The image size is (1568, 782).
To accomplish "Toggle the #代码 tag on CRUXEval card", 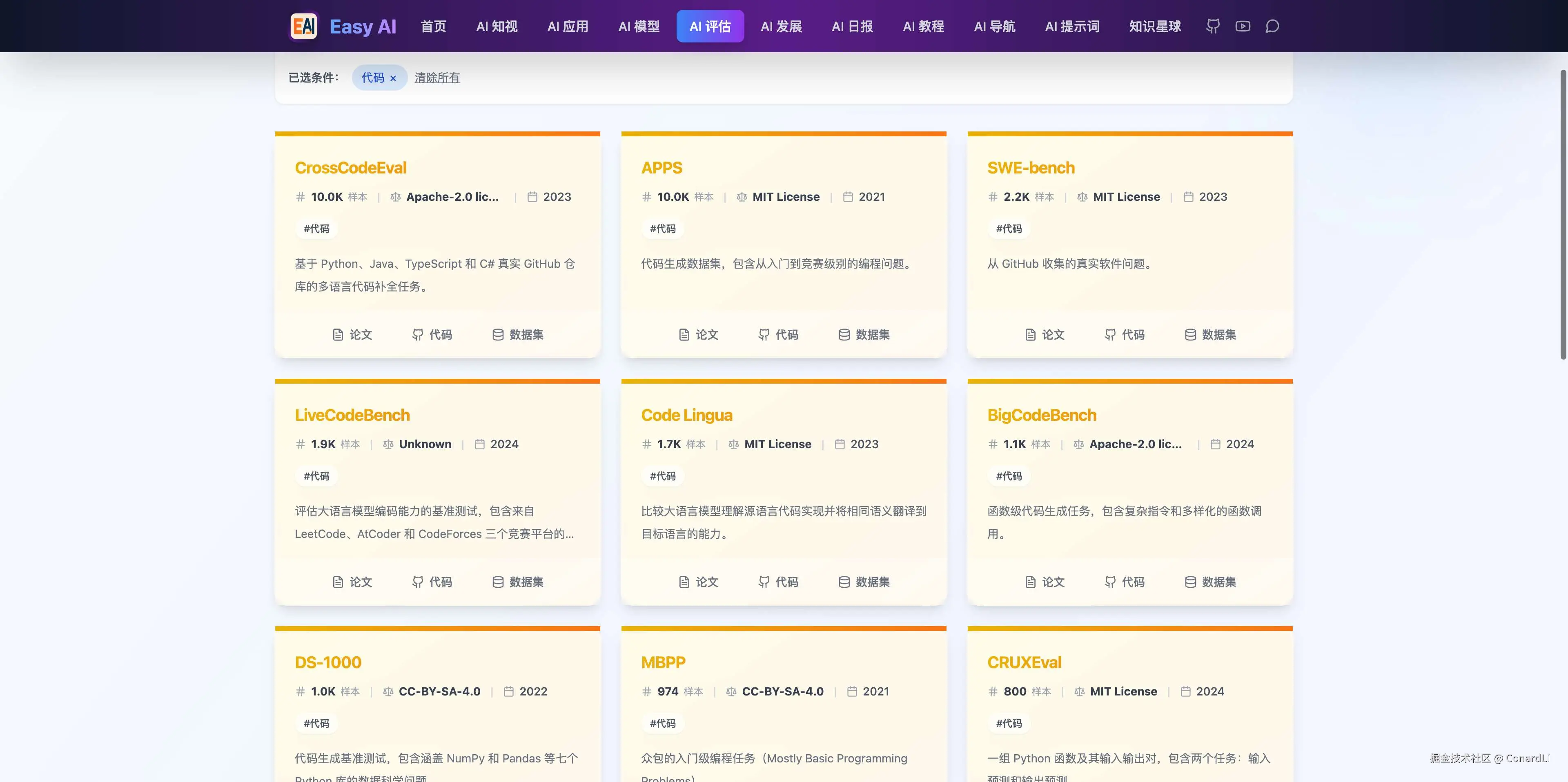I will [1009, 723].
